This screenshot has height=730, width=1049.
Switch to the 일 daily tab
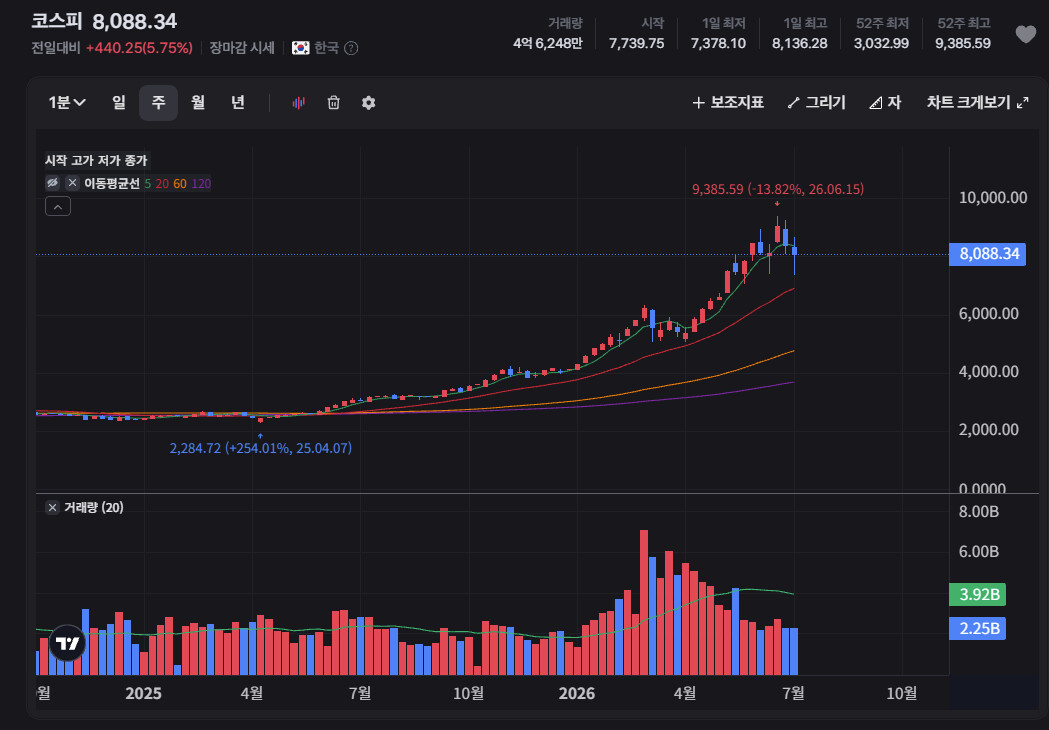click(118, 102)
